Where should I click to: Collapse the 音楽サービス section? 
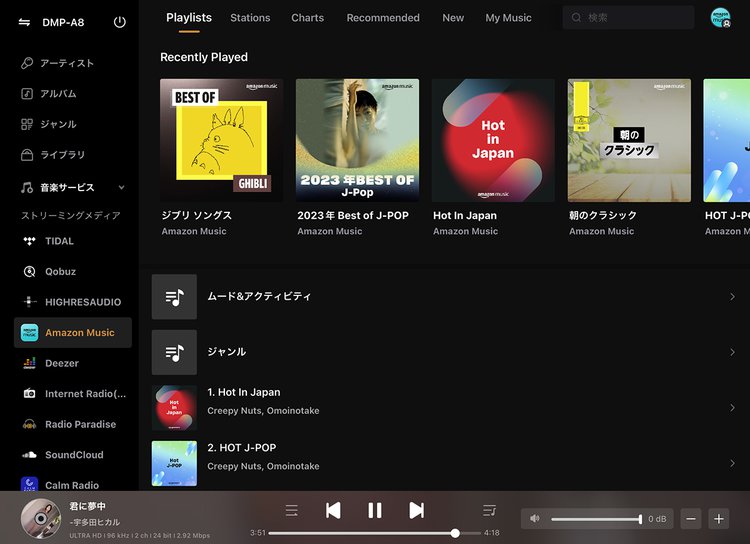tap(121, 188)
